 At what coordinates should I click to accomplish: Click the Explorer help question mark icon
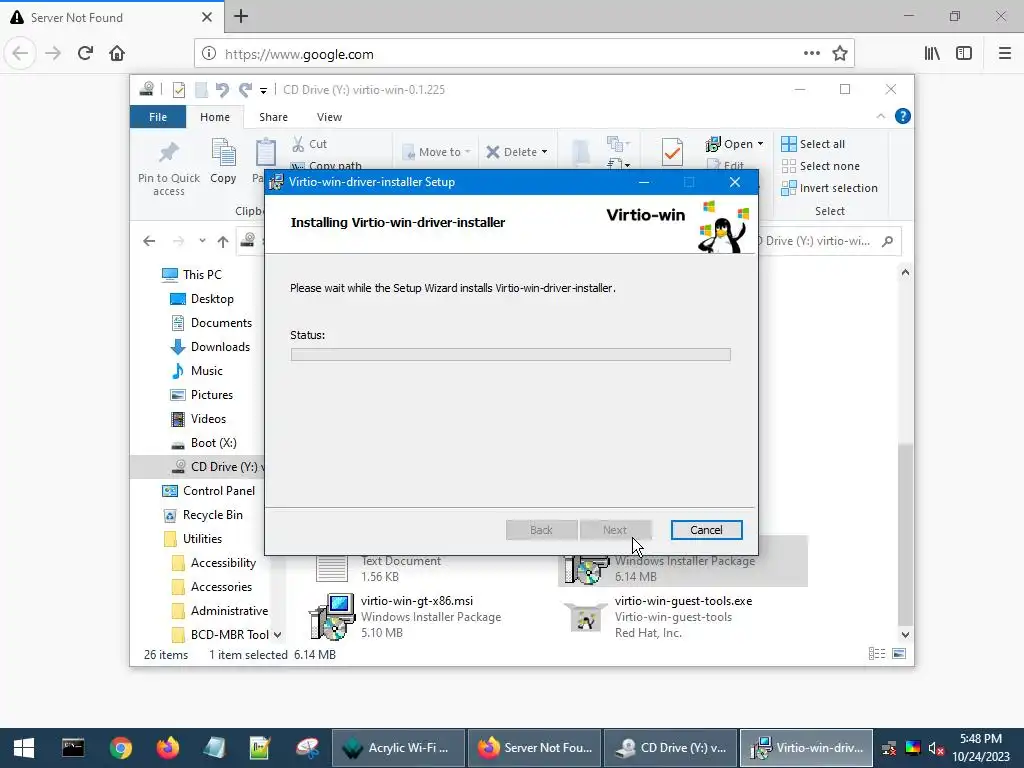(903, 116)
